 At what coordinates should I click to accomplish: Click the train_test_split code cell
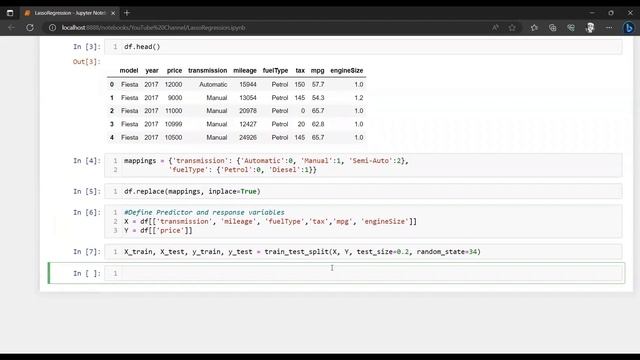[363, 252]
